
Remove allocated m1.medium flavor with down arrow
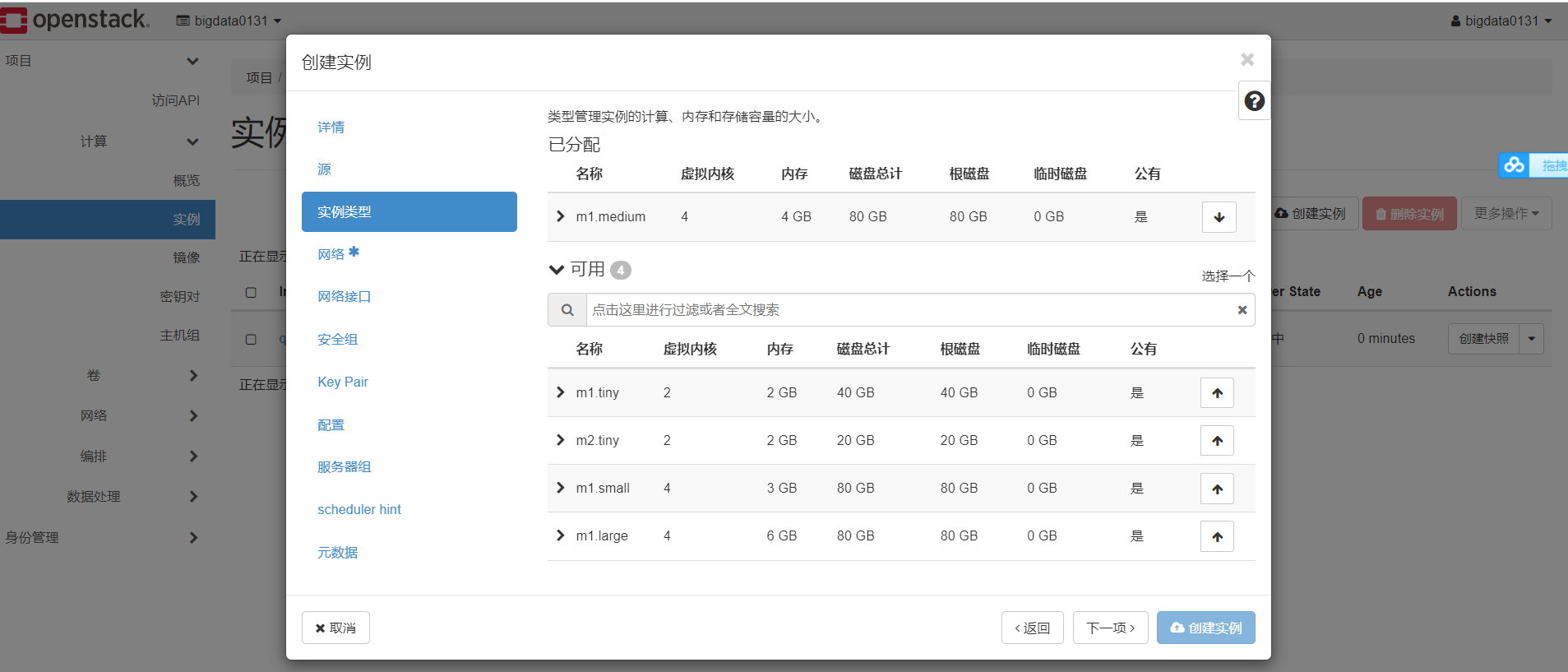pos(1219,217)
